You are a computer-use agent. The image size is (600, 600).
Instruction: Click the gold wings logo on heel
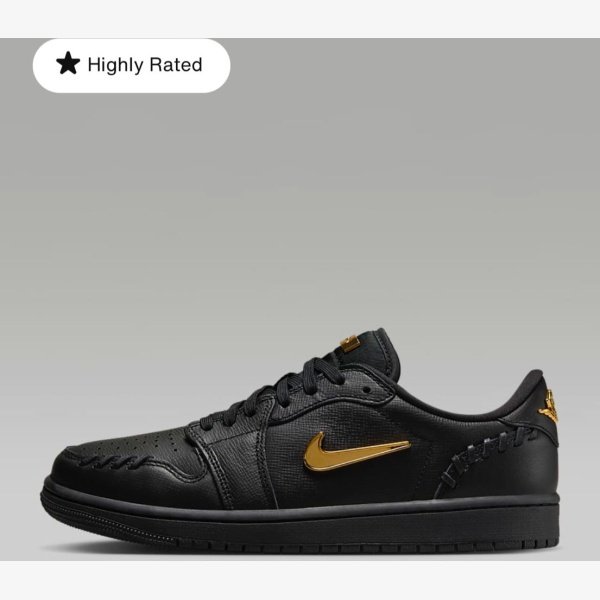point(549,407)
